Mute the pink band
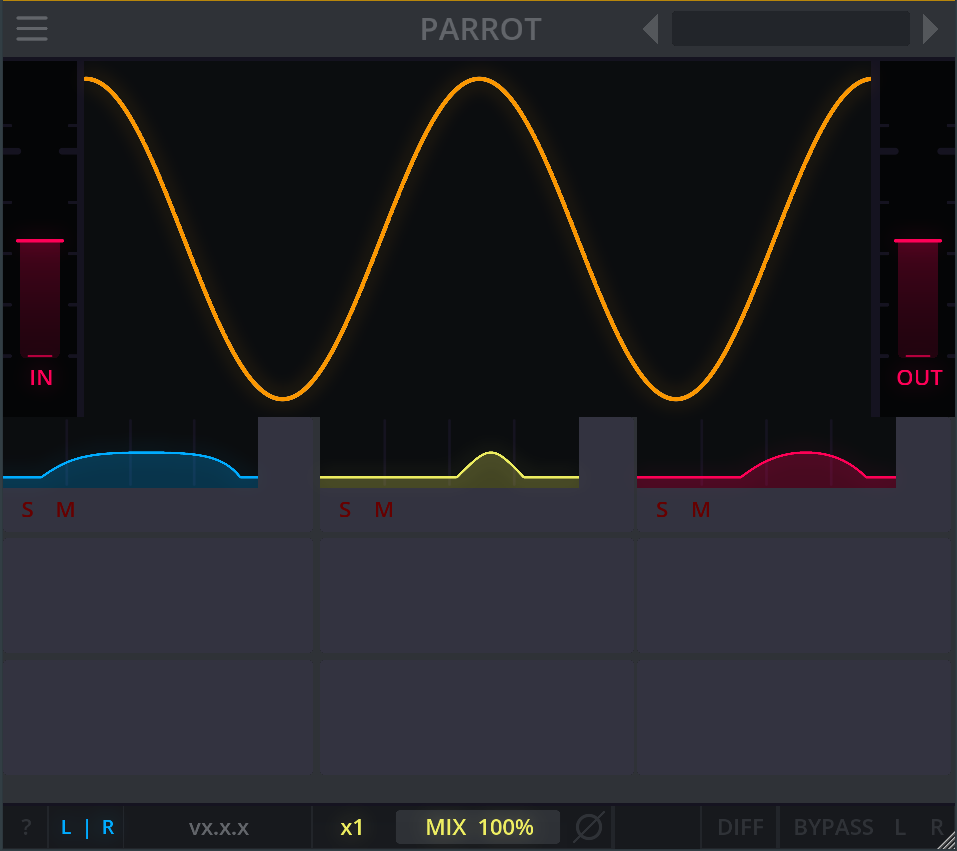The height and width of the screenshot is (851, 957). (701, 510)
